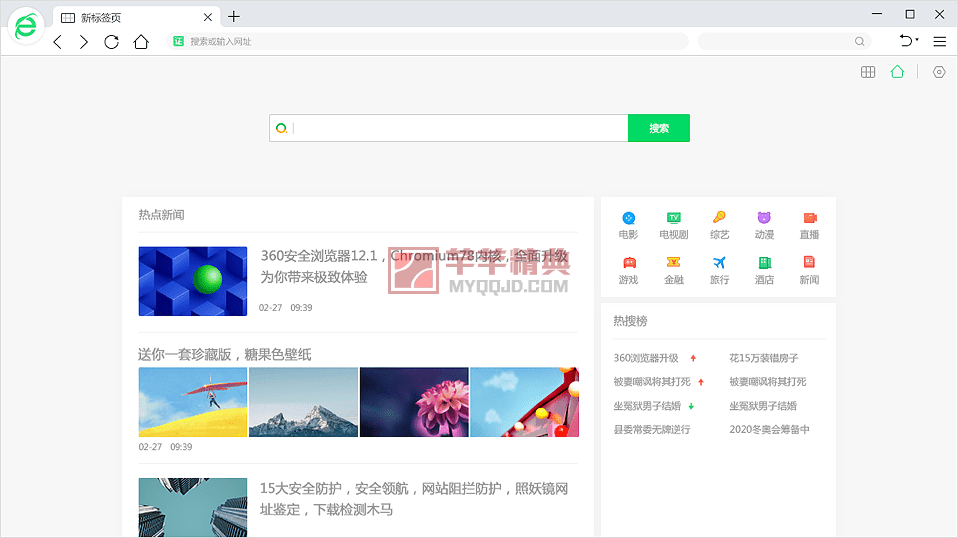Go forward with the forward arrow
The image size is (958, 538).
coord(84,42)
